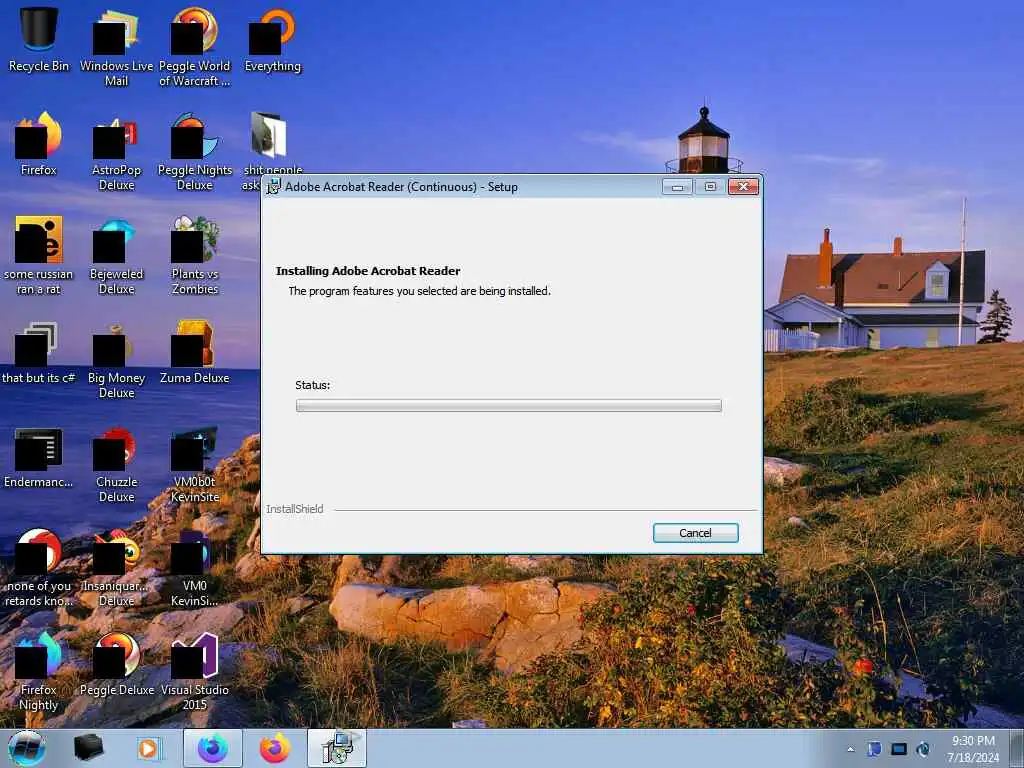1024x768 pixels.
Task: Click the monitor icon in system tray
Action: coord(899,749)
